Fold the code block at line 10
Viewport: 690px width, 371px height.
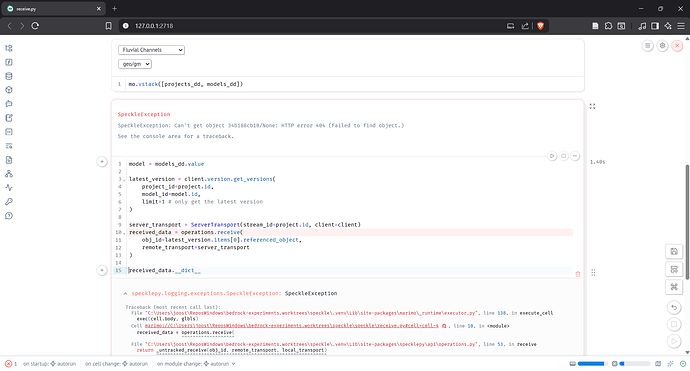point(125,233)
